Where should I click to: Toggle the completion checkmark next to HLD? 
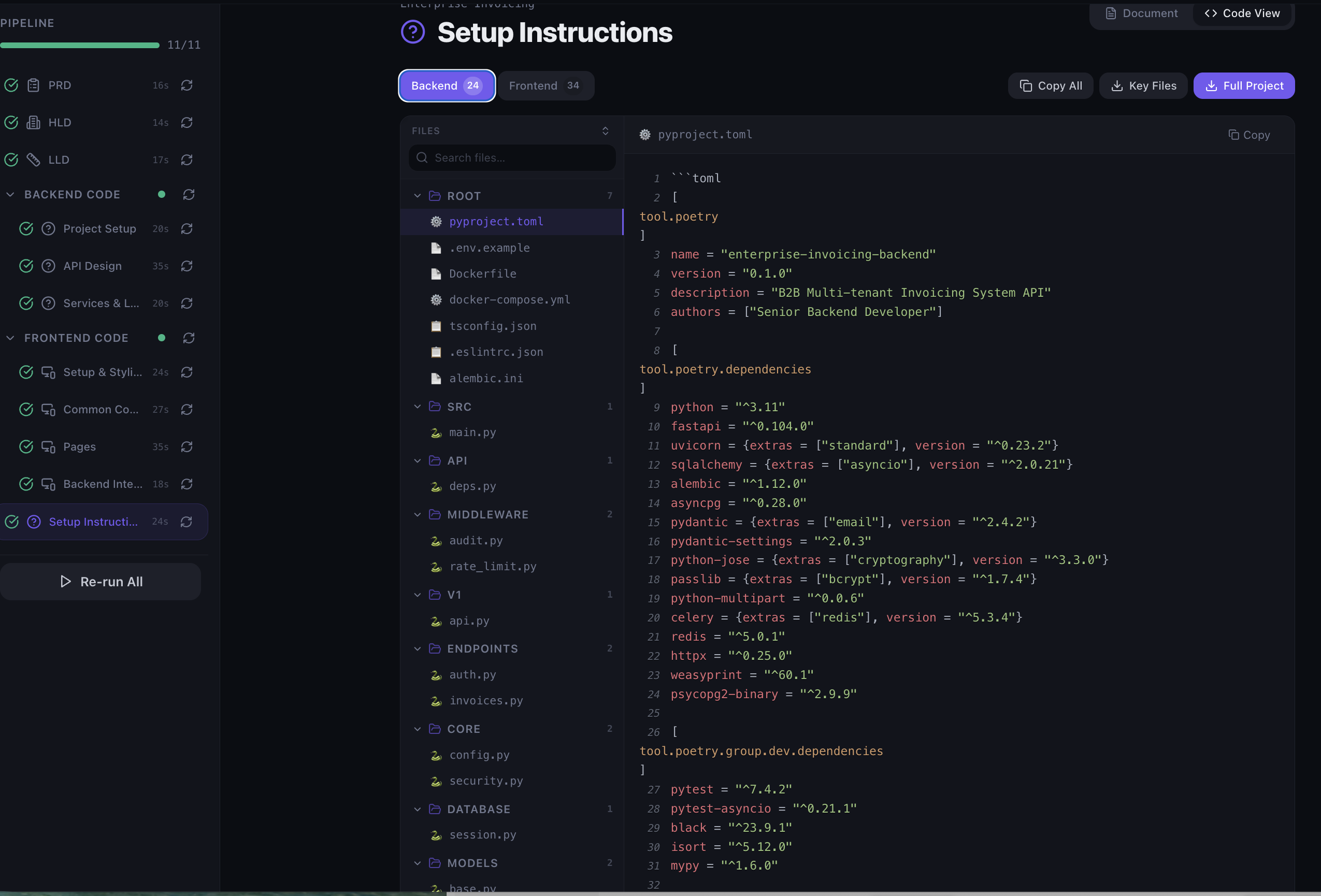[x=11, y=123]
